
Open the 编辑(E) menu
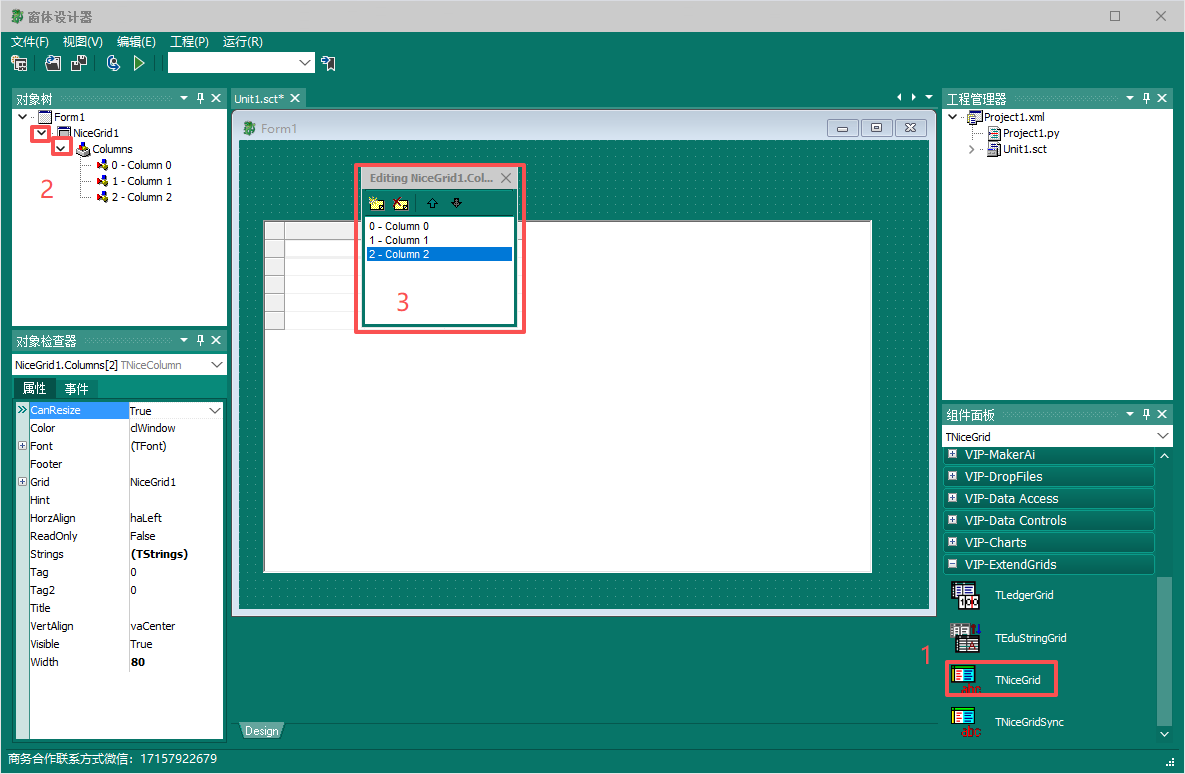tap(136, 42)
